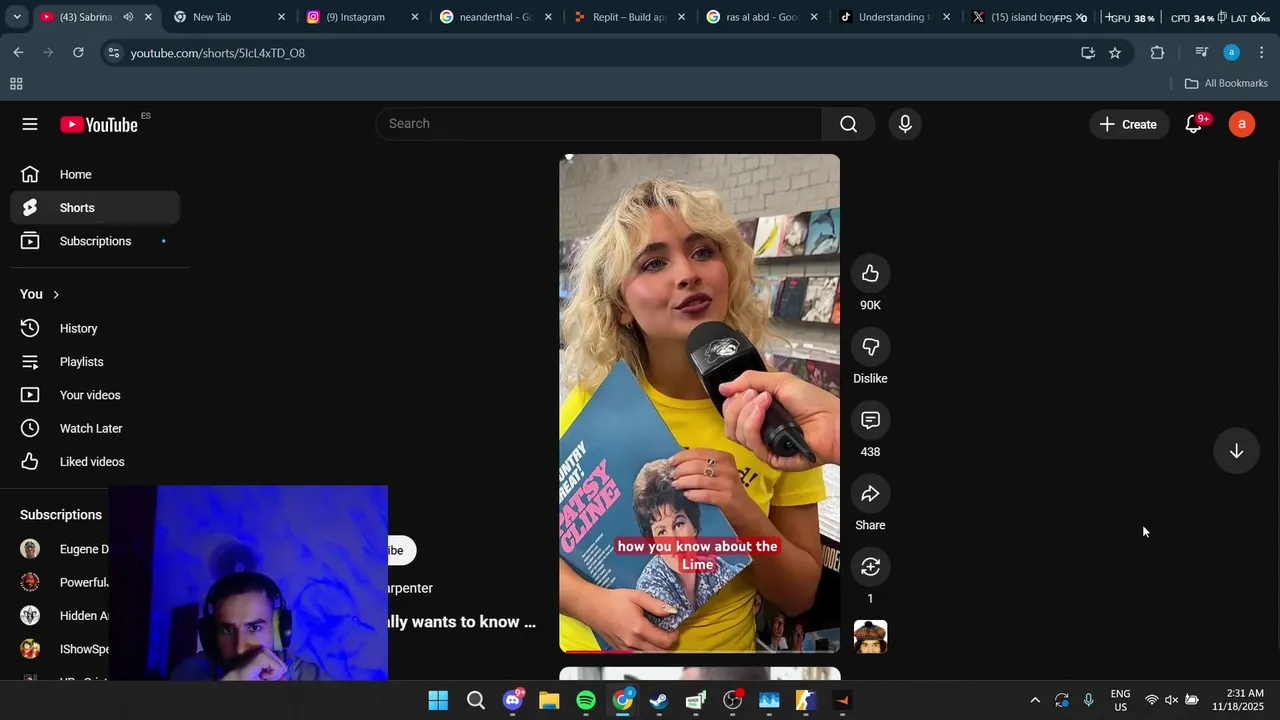Install app icon in the address bar
Viewport: 1280px width, 720px height.
[x=1088, y=52]
